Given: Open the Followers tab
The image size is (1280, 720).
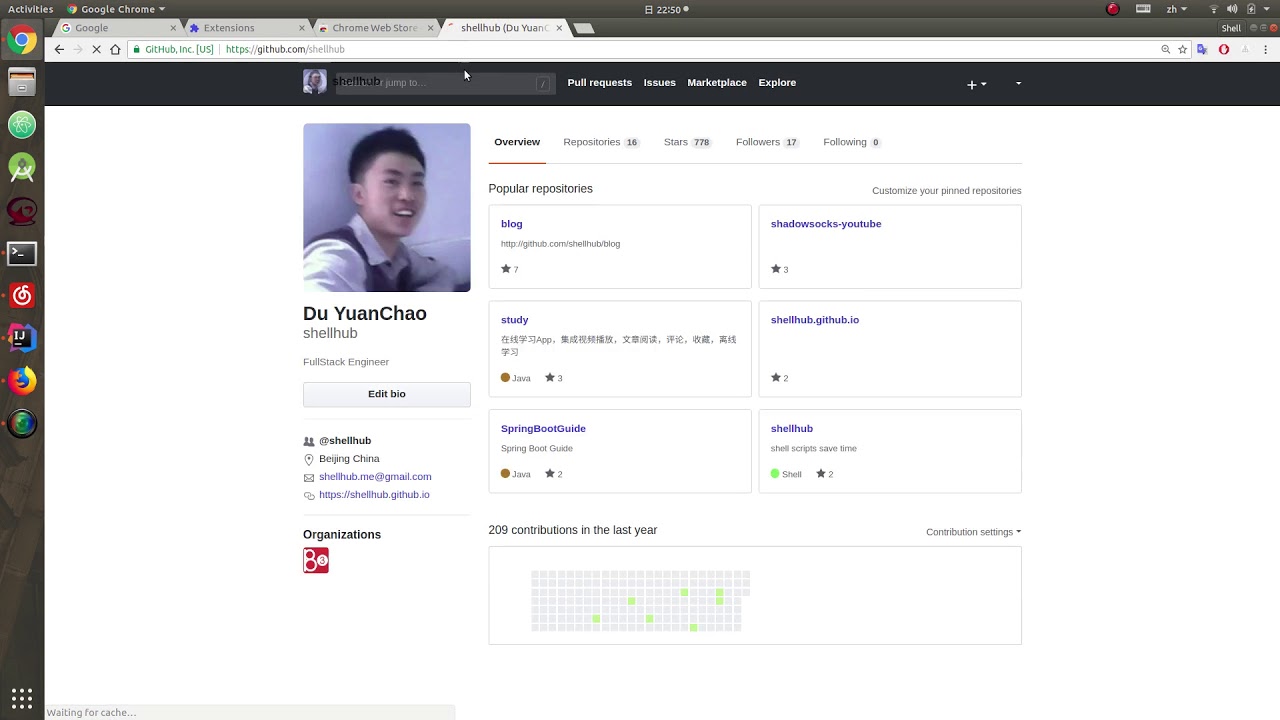Looking at the screenshot, I should point(767,142).
